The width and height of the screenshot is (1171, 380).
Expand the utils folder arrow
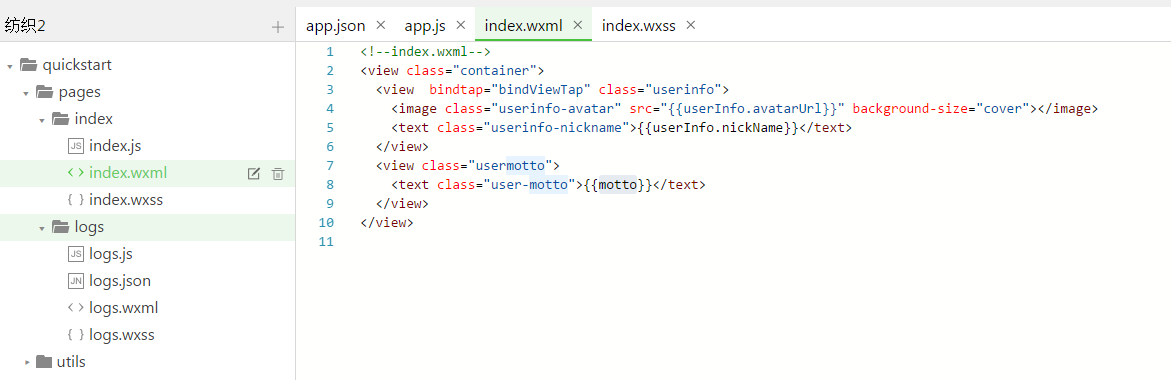tap(27, 362)
